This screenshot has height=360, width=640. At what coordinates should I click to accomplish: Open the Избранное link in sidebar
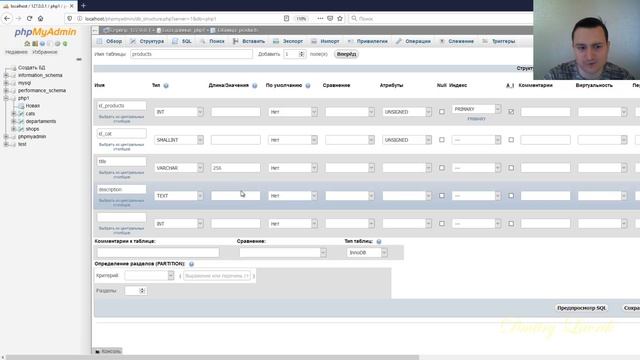45,52
